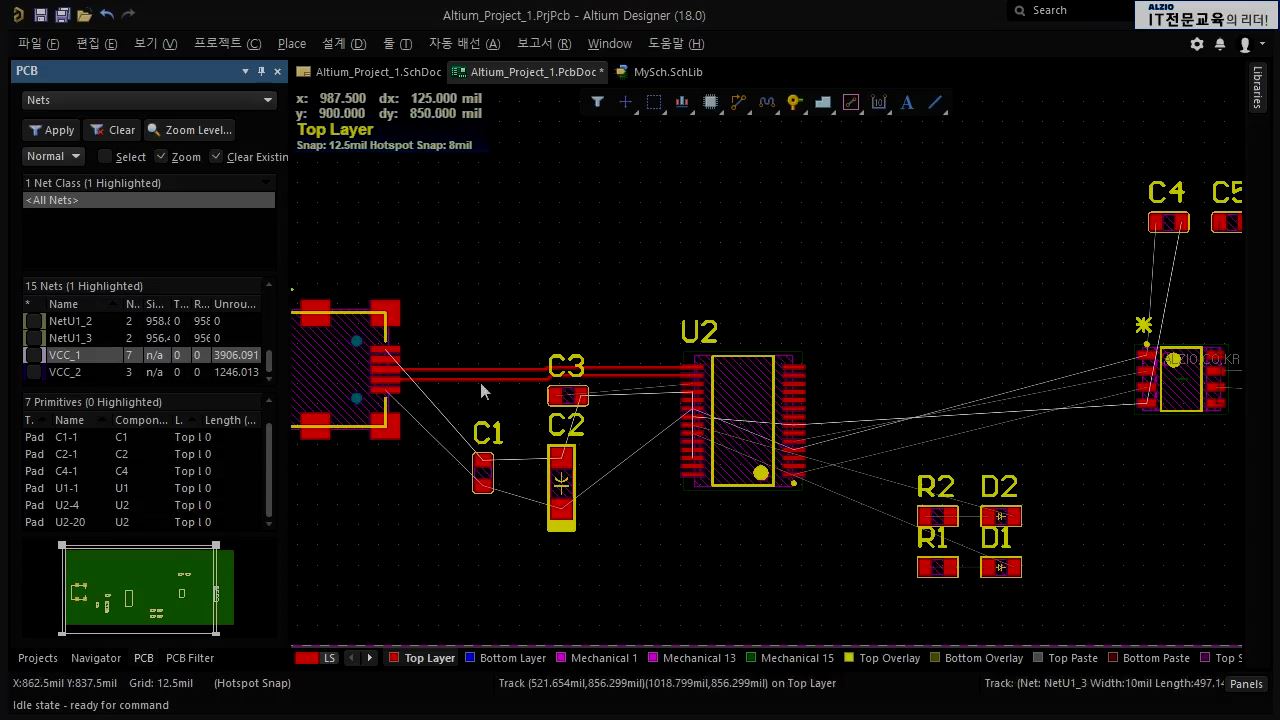Image resolution: width=1280 pixels, height=720 pixels.
Task: Open Zoom Level settings
Action: click(x=189, y=130)
